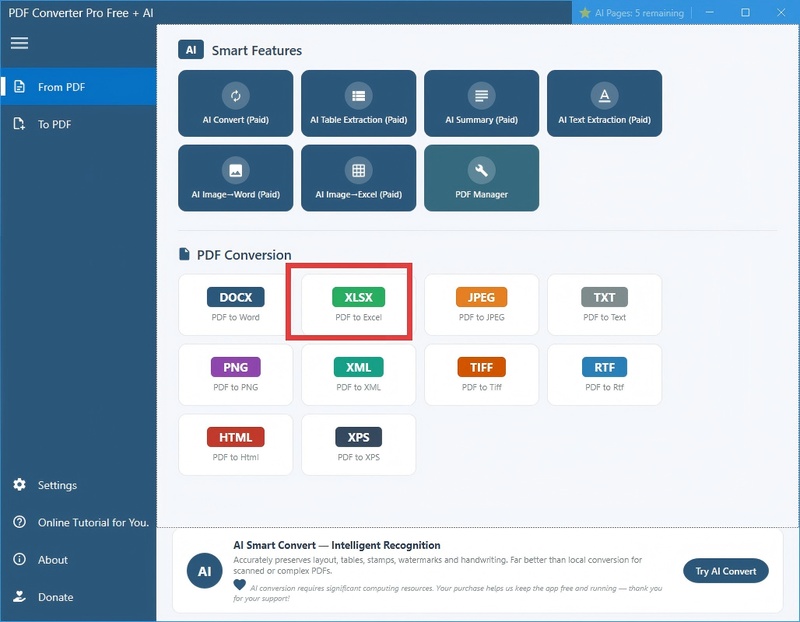Click the Try AI Convert button

click(x=725, y=571)
